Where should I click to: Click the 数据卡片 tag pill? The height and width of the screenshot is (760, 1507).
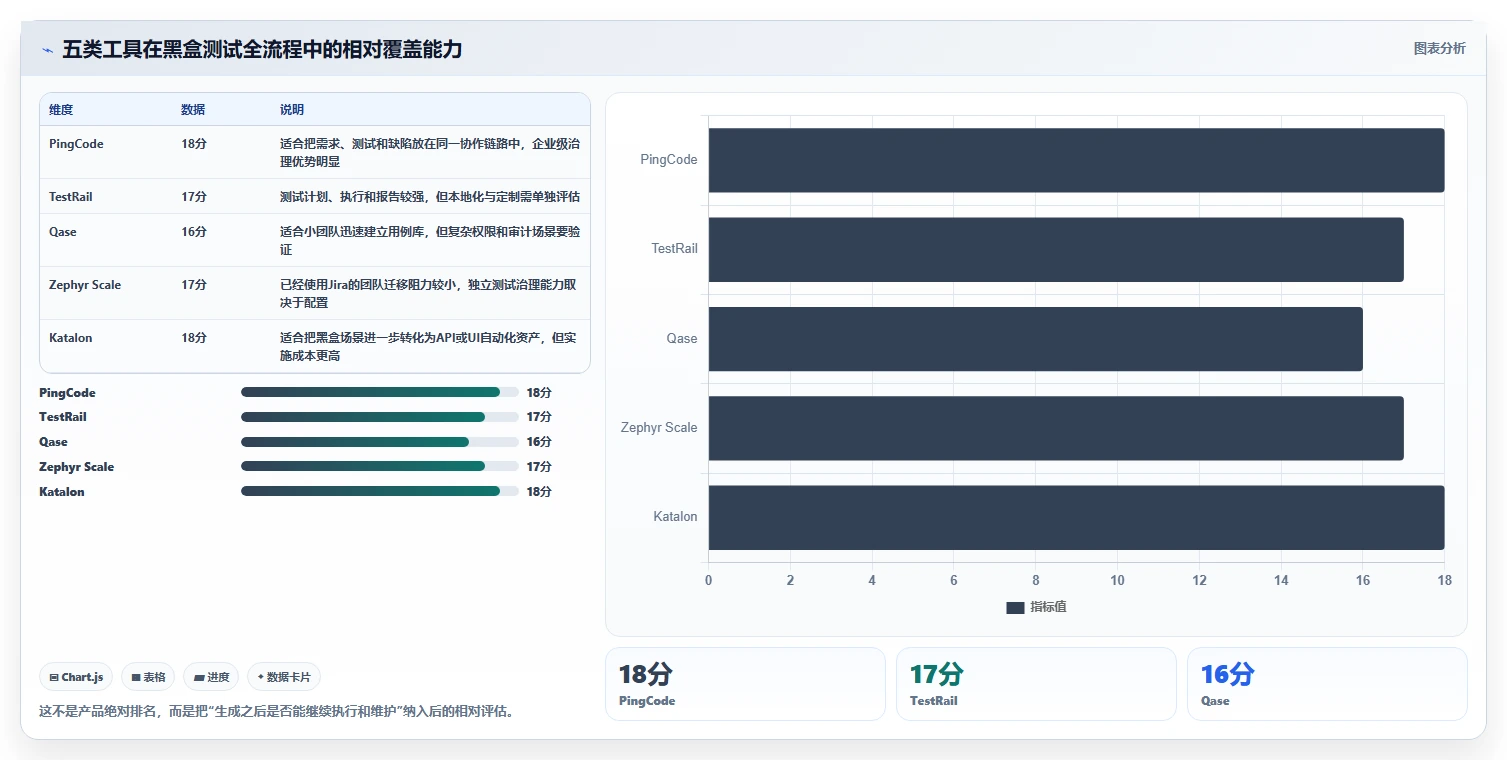[x=284, y=677]
